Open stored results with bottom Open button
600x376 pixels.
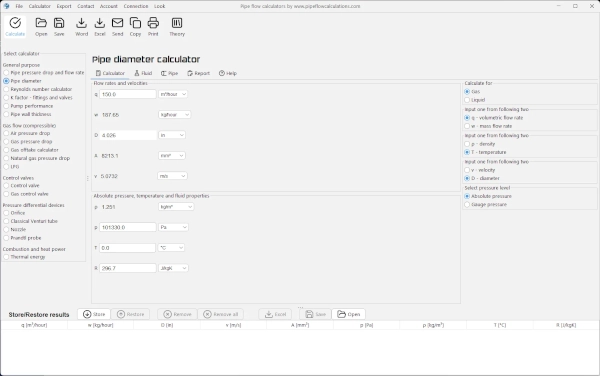click(349, 314)
